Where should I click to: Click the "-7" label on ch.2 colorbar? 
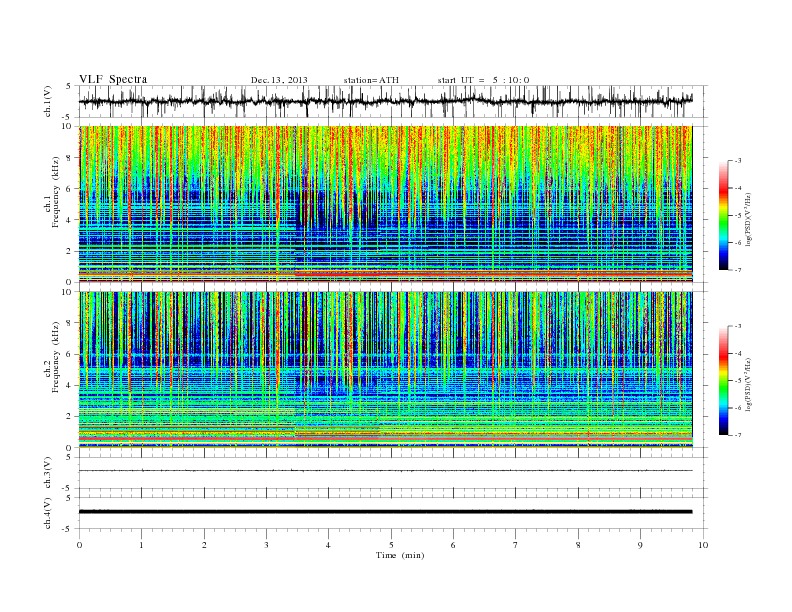coord(738,435)
